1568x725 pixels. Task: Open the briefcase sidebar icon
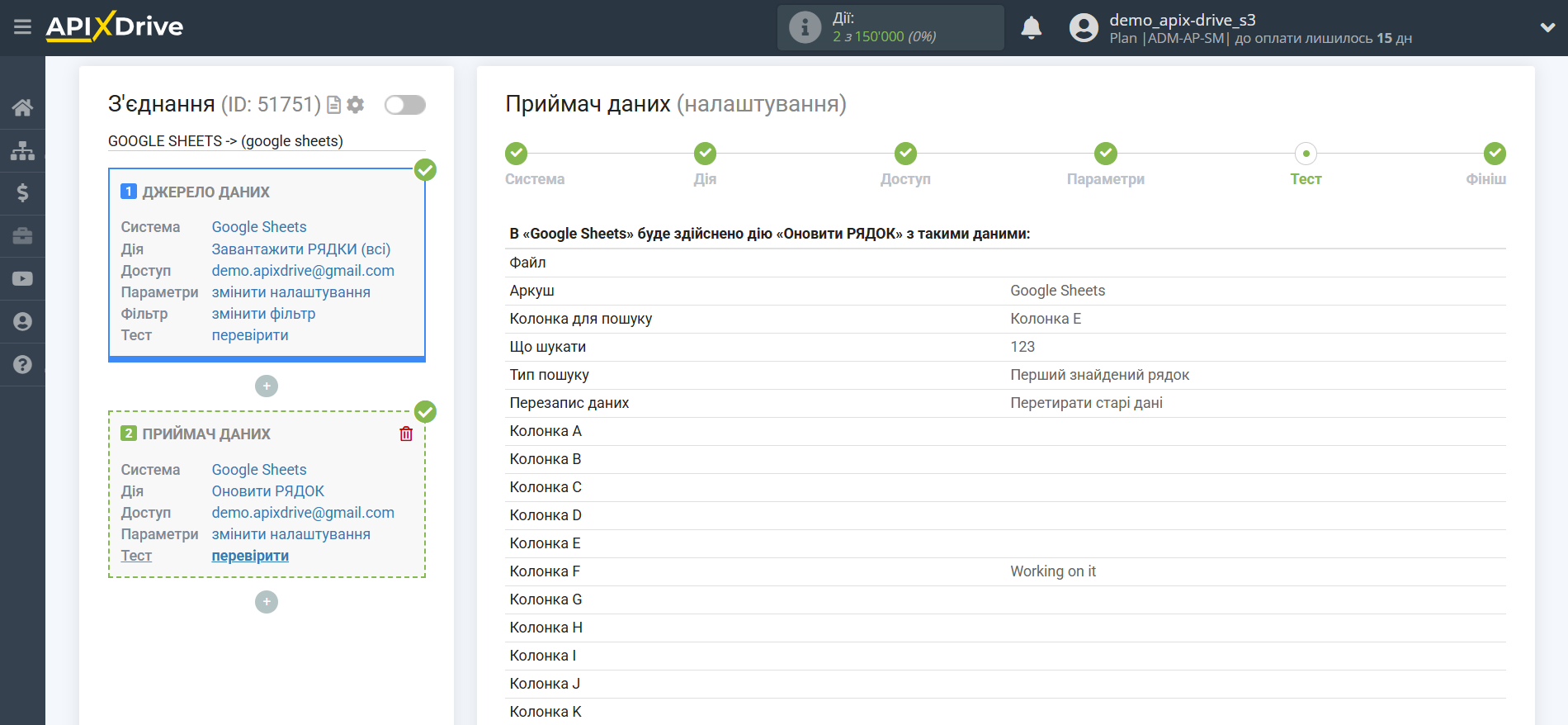[x=22, y=236]
